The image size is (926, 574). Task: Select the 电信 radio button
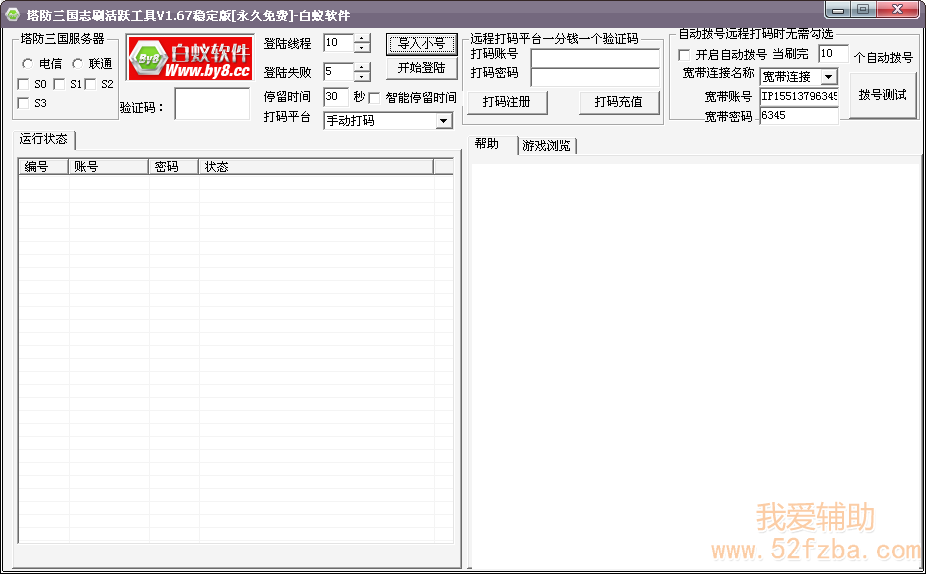[27, 64]
